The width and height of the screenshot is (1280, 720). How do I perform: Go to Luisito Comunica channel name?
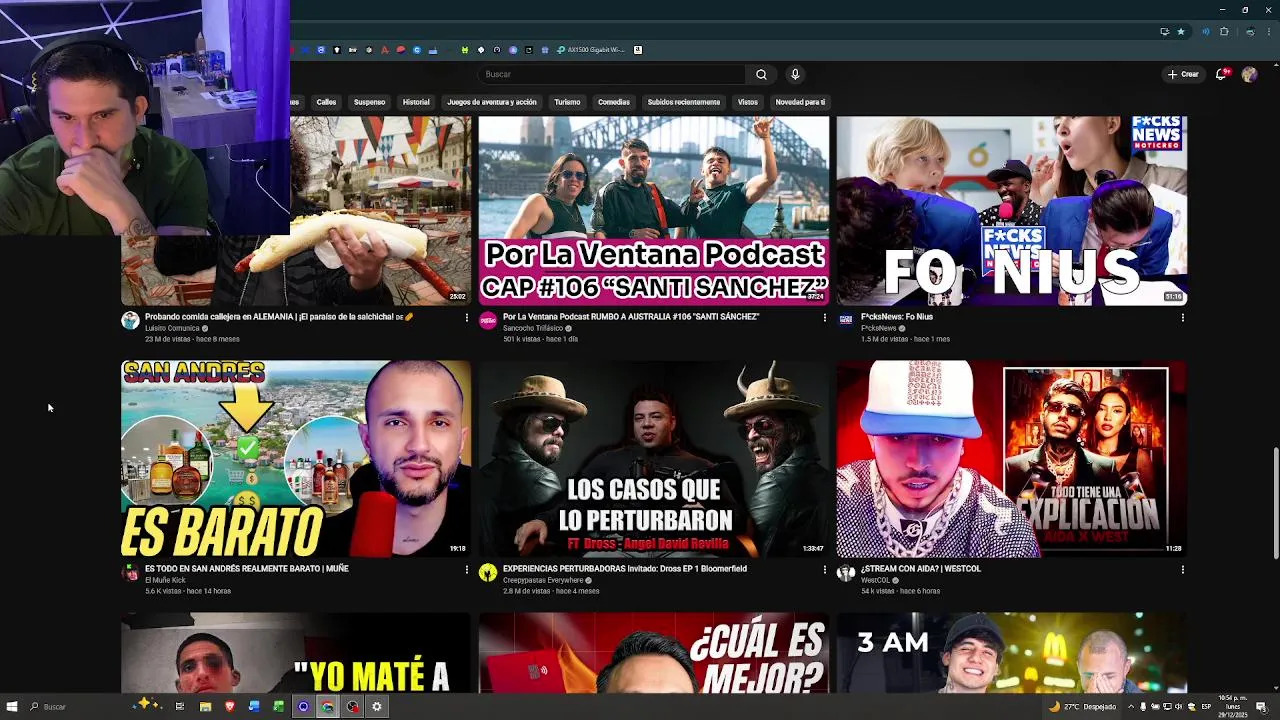173,328
